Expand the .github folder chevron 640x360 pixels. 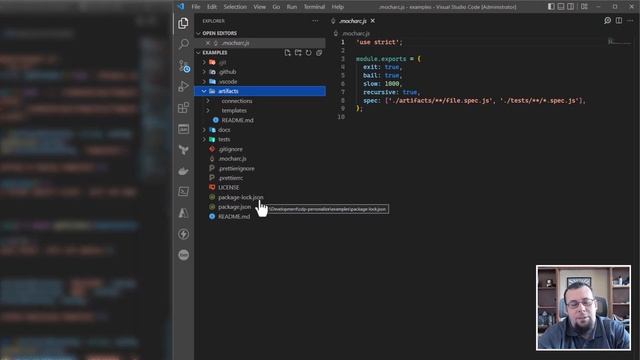(204, 72)
